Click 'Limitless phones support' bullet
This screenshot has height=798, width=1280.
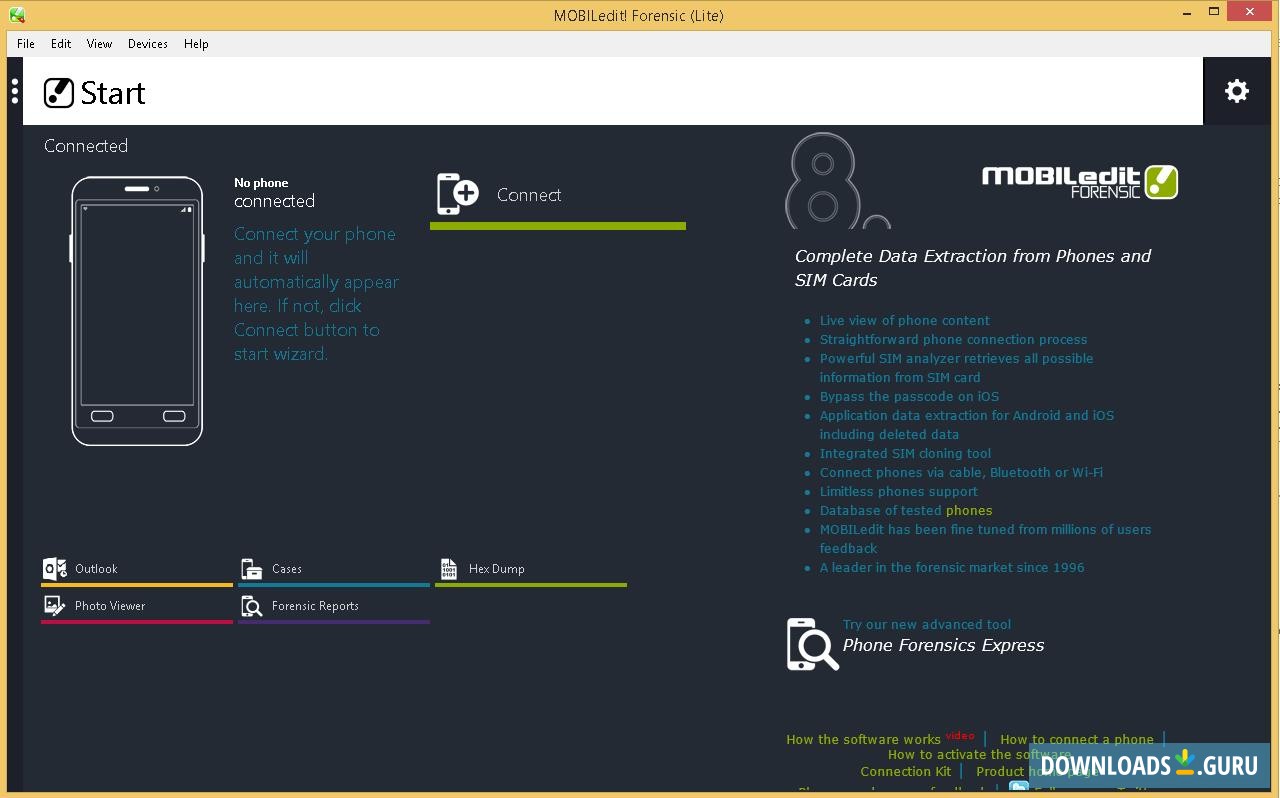point(899,492)
